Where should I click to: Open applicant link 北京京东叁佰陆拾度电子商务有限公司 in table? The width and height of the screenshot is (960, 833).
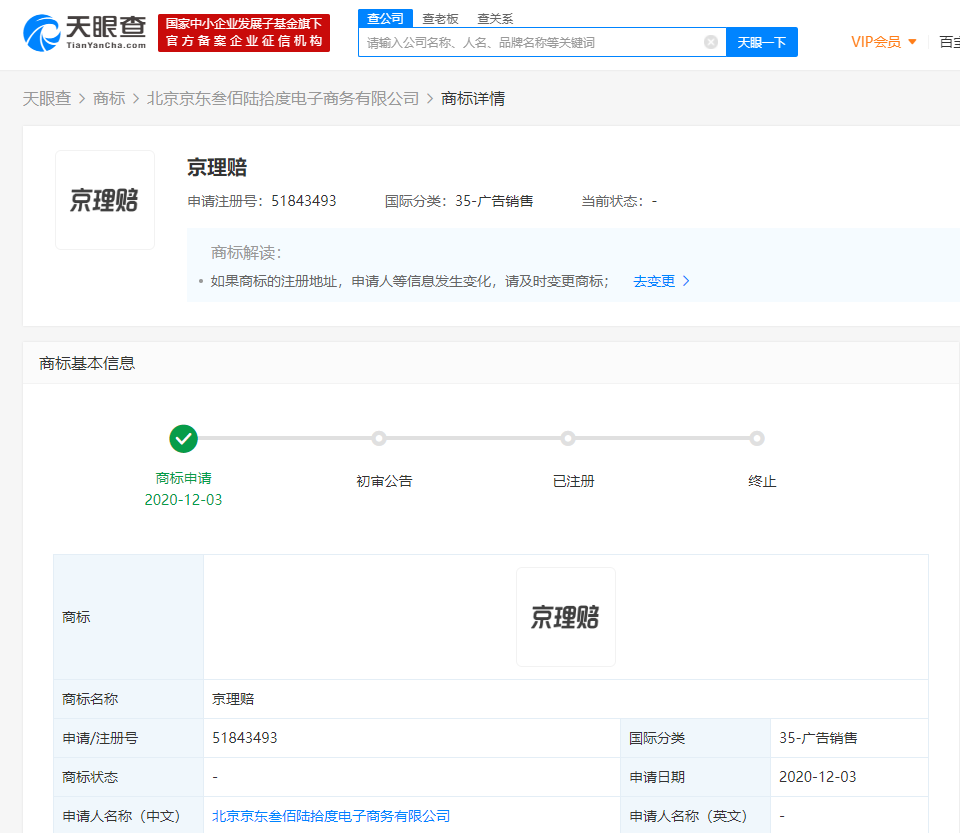(x=331, y=816)
